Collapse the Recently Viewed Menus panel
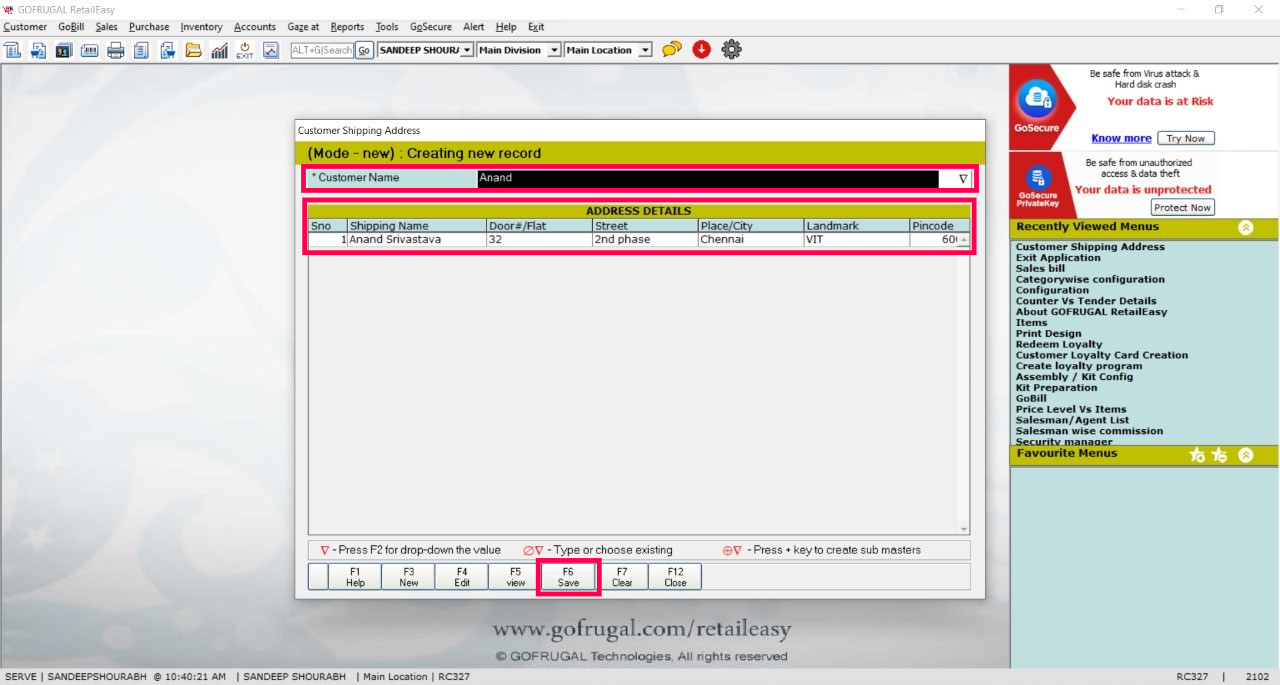This screenshot has height=685, width=1280. click(x=1245, y=227)
